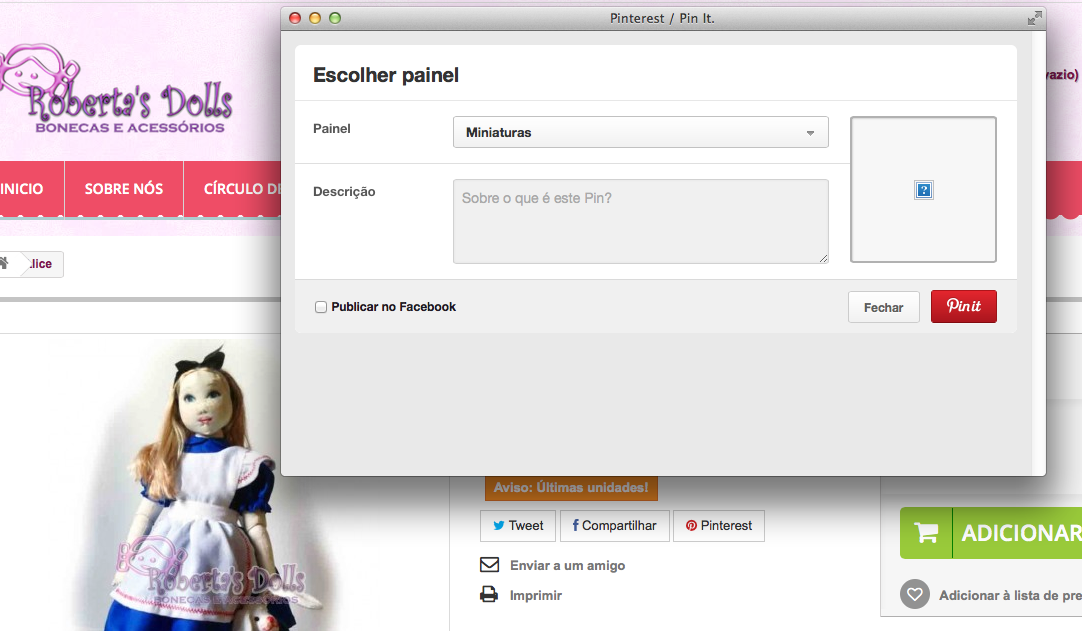Click the Descrição text area
1082x631 pixels.
point(640,222)
